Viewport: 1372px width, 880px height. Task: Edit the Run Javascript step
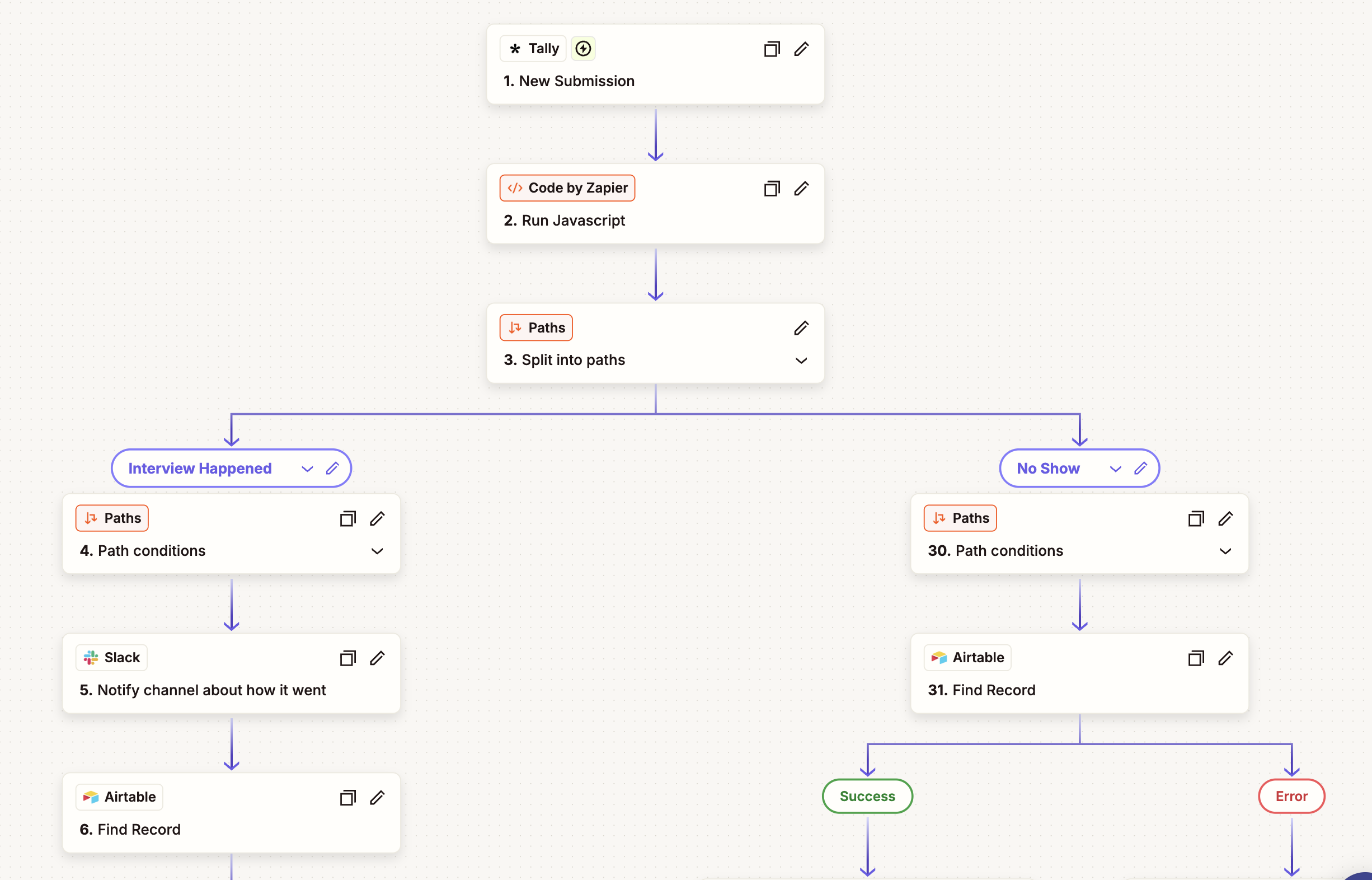[801, 189]
